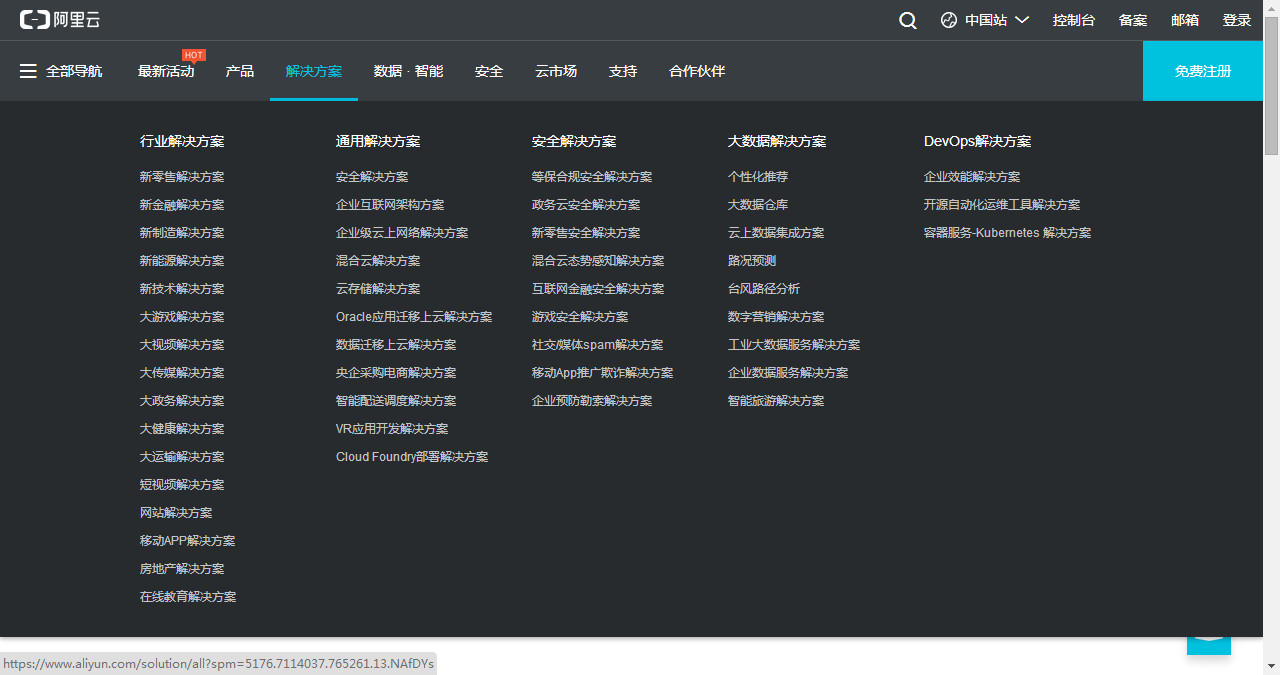The height and width of the screenshot is (675, 1280).
Task: Open 混合云解决方案
Action: (378, 261)
